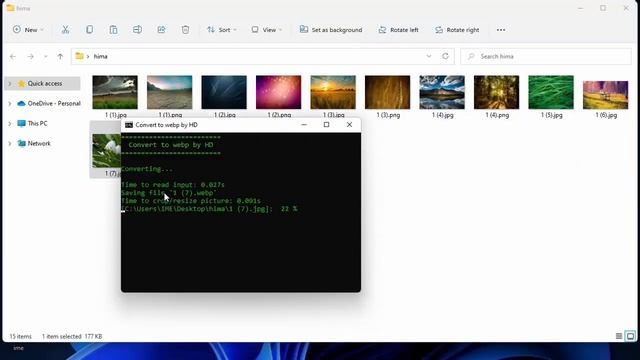Click 1 item selected 177 KB text
Viewport: 640px width, 360px height.
(72, 336)
